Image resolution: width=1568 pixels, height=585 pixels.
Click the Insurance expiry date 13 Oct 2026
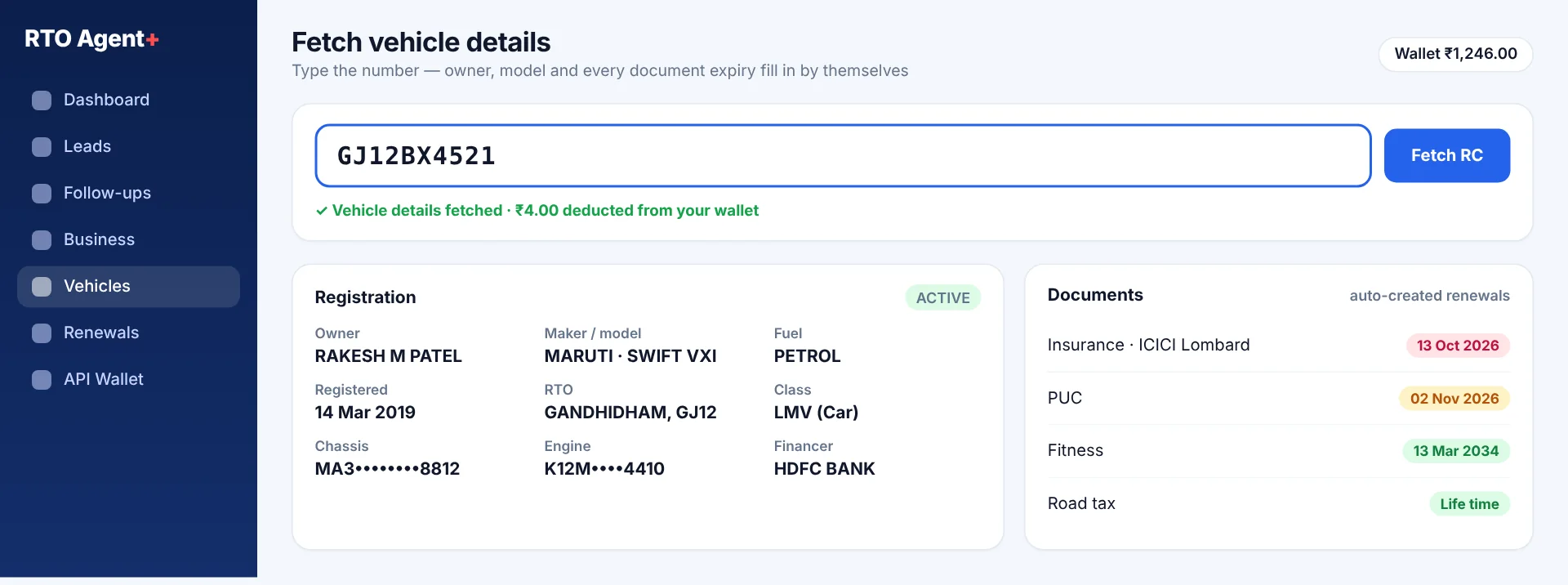[x=1458, y=346]
